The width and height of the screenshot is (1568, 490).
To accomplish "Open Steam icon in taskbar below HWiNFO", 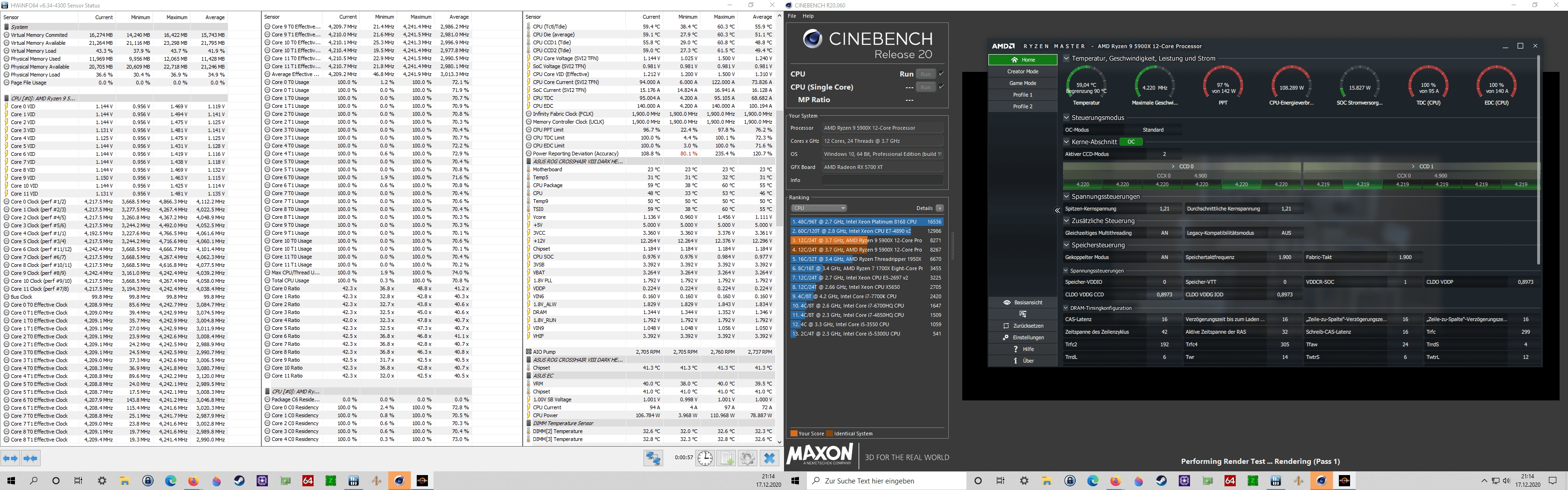I will pos(239,481).
